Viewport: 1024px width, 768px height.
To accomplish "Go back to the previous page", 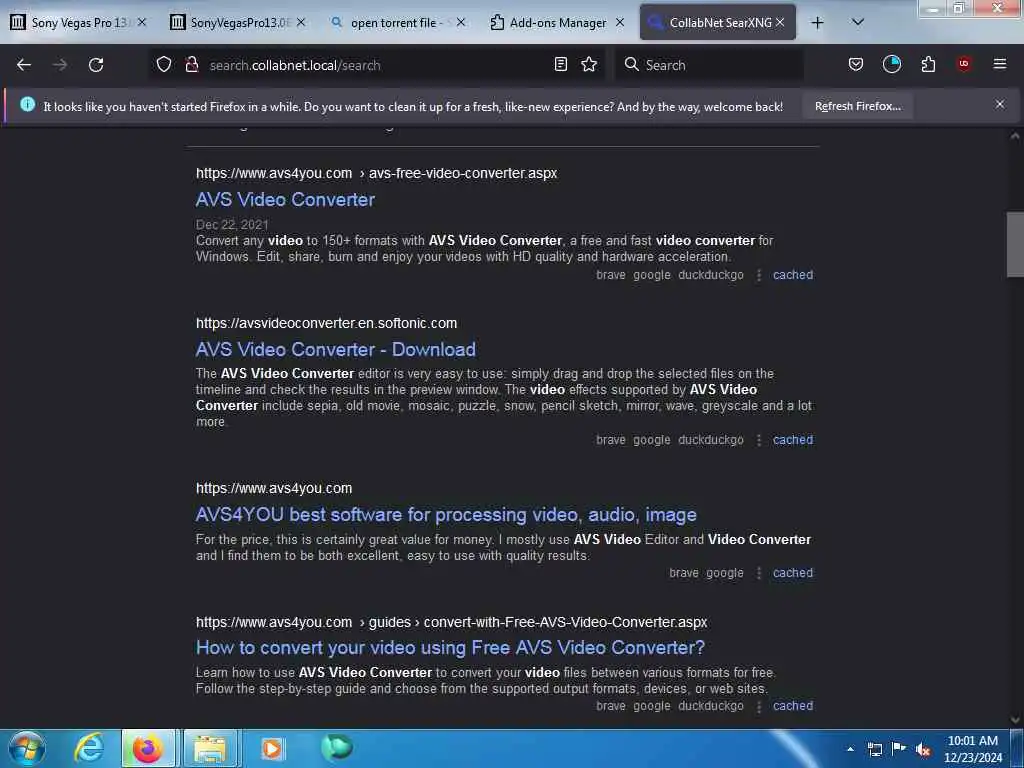I will tap(24, 65).
